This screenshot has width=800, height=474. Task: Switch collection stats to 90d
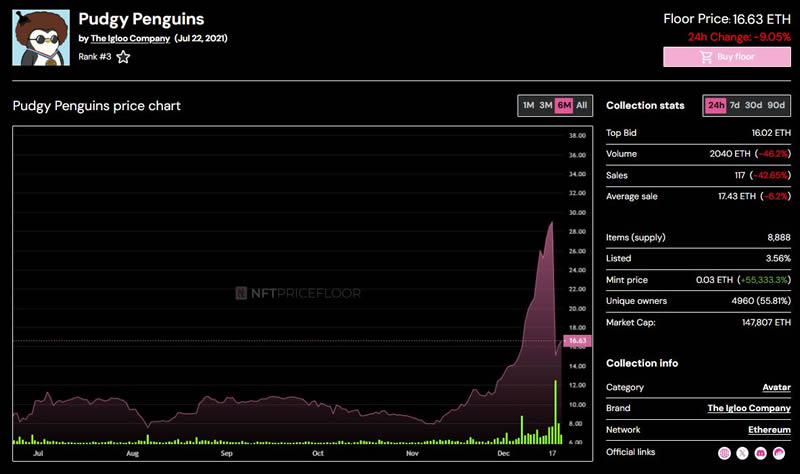click(776, 105)
